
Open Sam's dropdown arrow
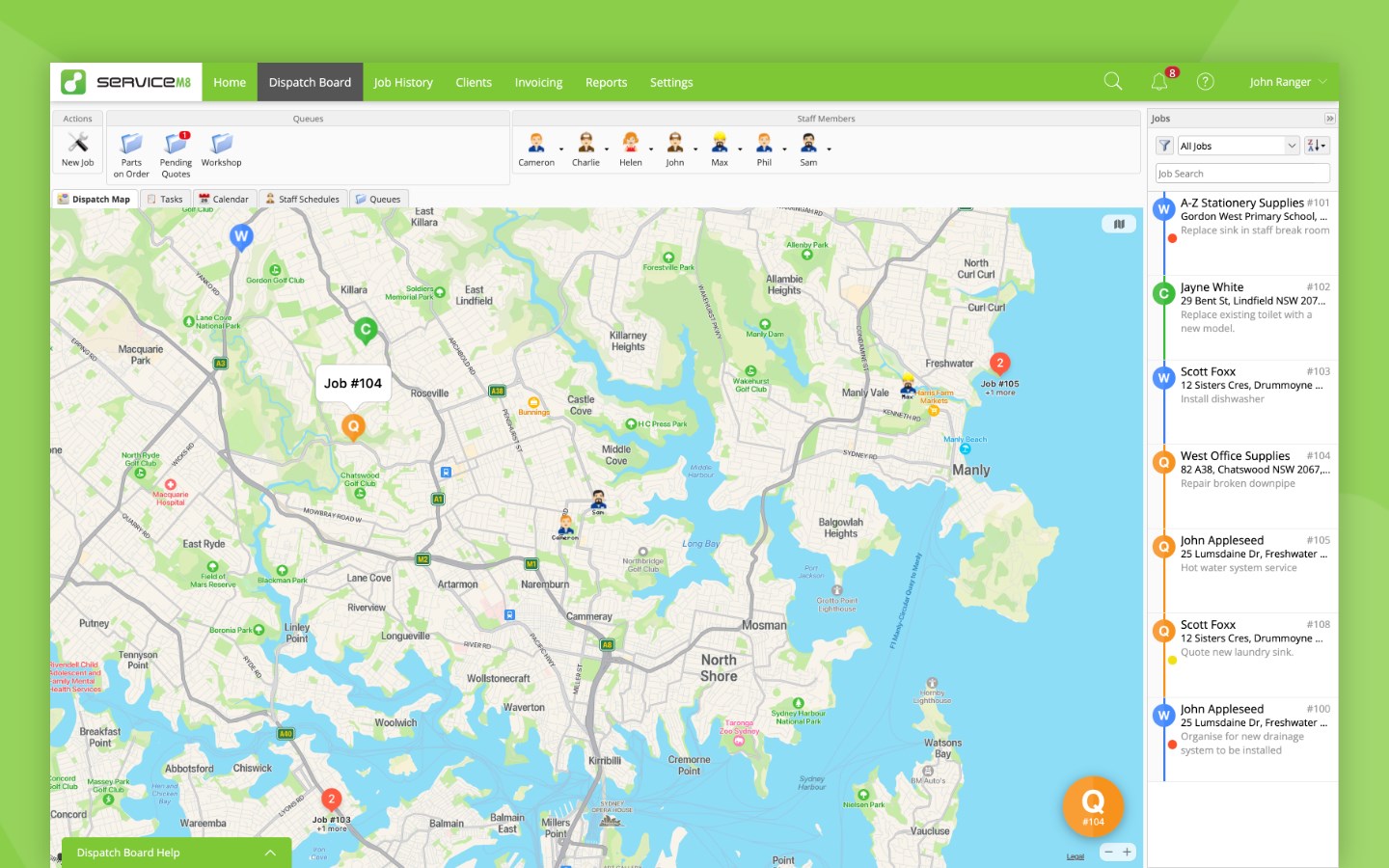pyautogui.click(x=829, y=149)
